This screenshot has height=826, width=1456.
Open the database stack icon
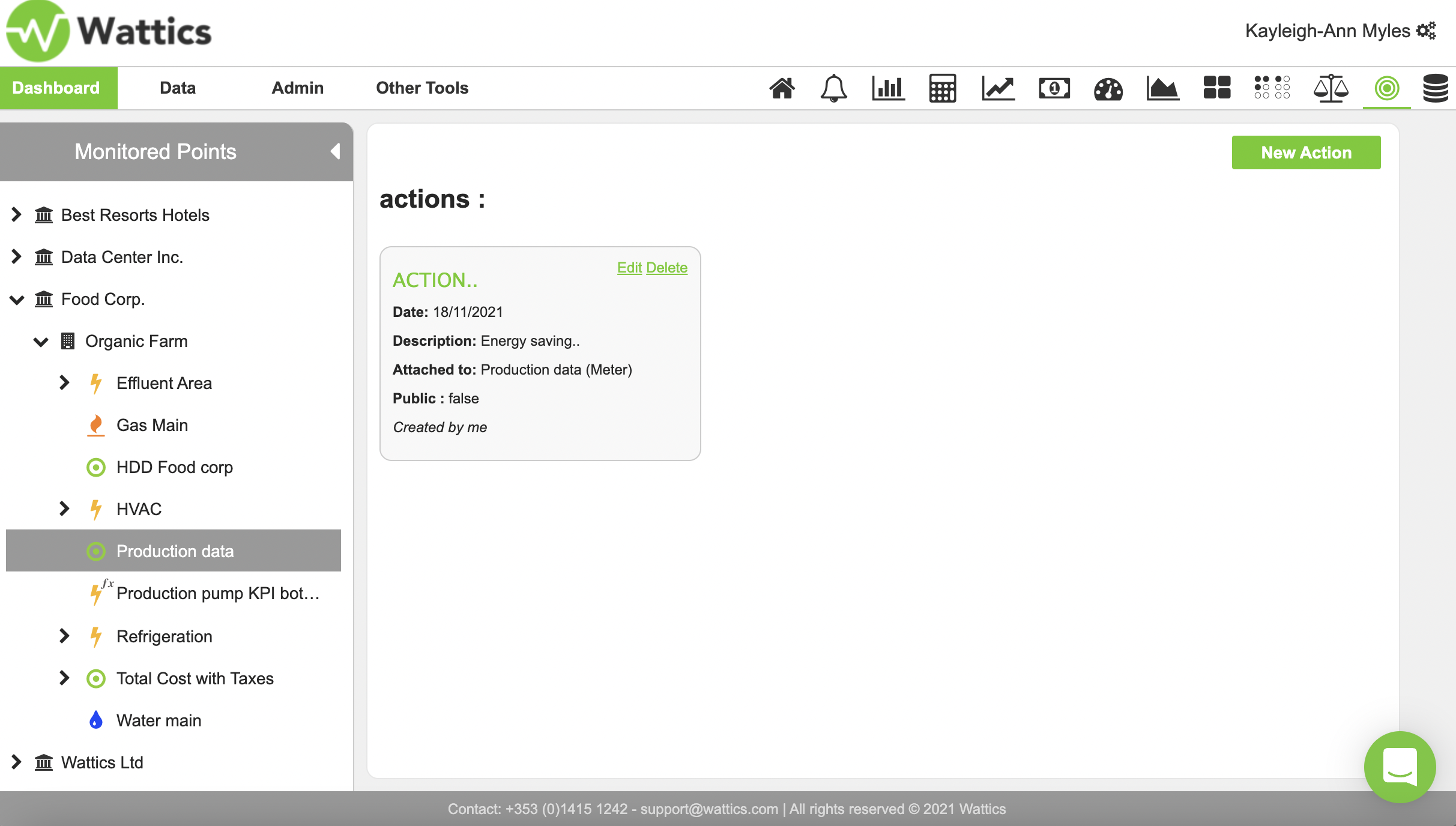(1435, 88)
